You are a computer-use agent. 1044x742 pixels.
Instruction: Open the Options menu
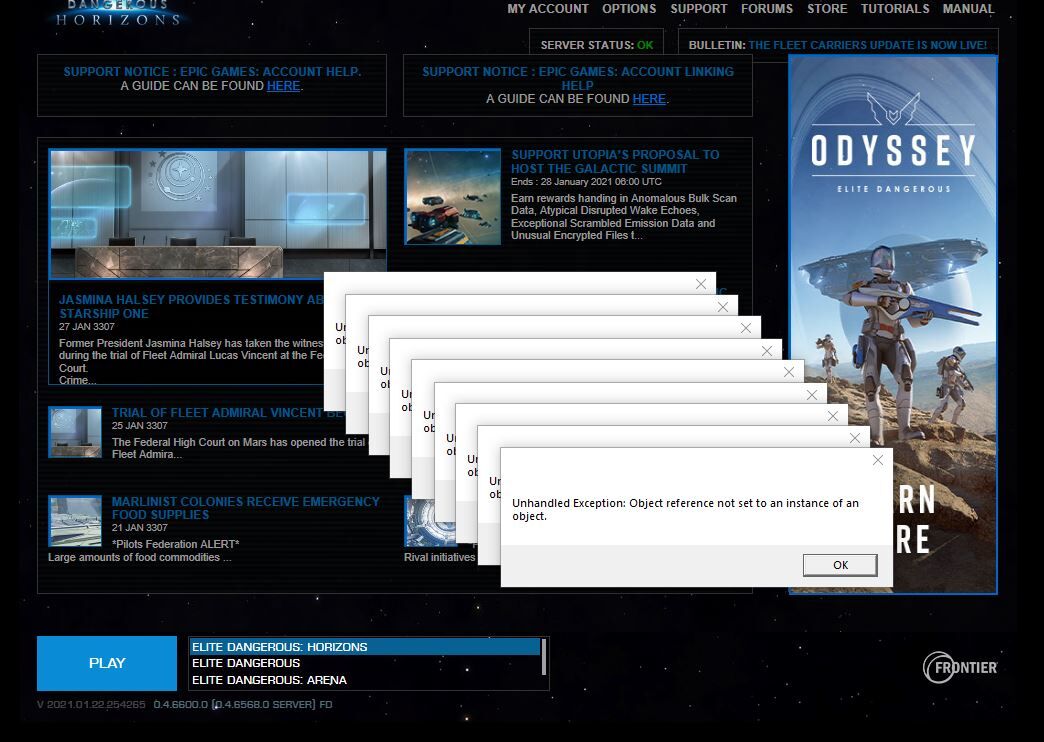tap(629, 9)
